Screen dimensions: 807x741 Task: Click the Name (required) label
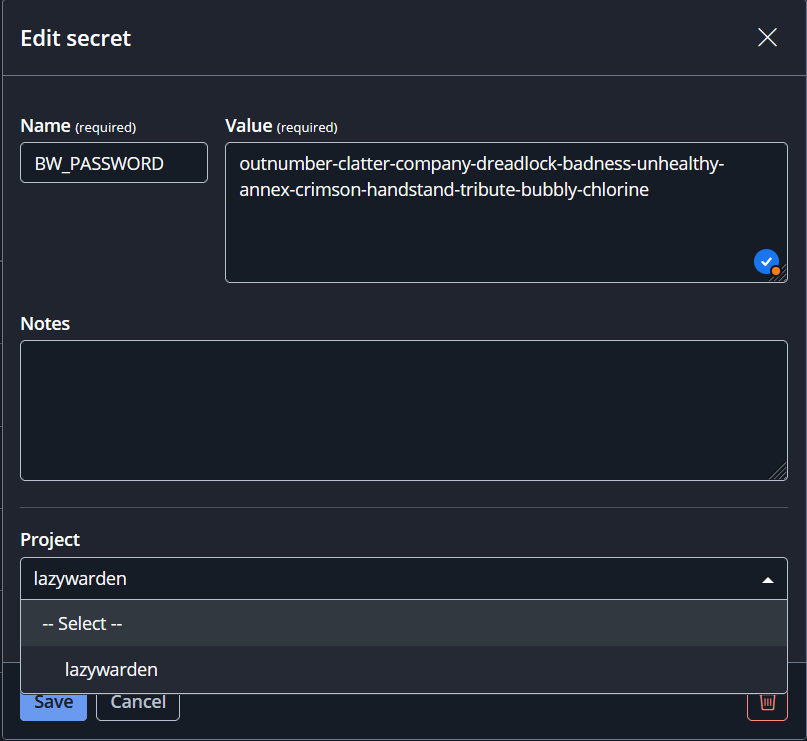78,126
